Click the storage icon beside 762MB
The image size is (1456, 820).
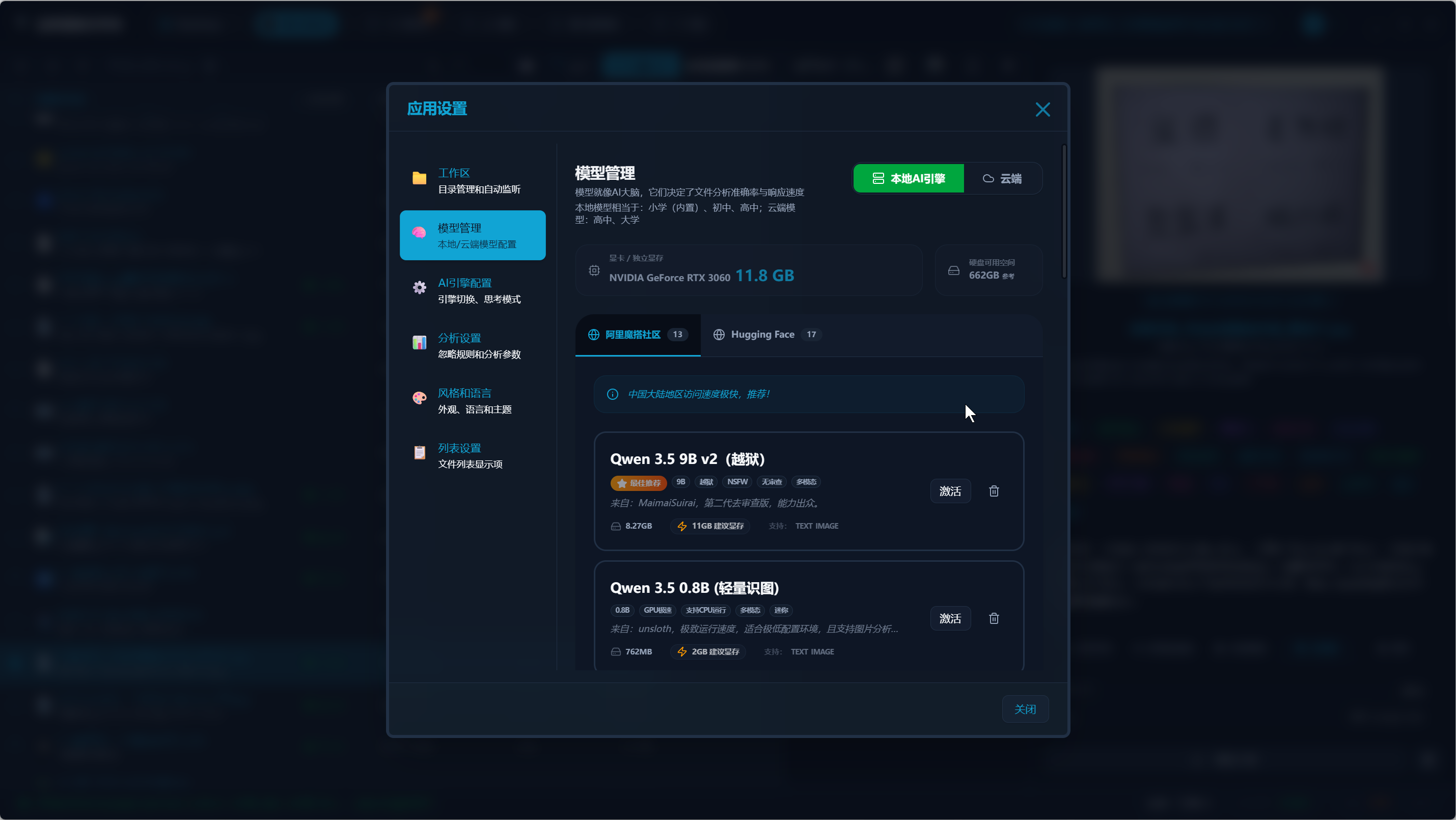click(616, 652)
